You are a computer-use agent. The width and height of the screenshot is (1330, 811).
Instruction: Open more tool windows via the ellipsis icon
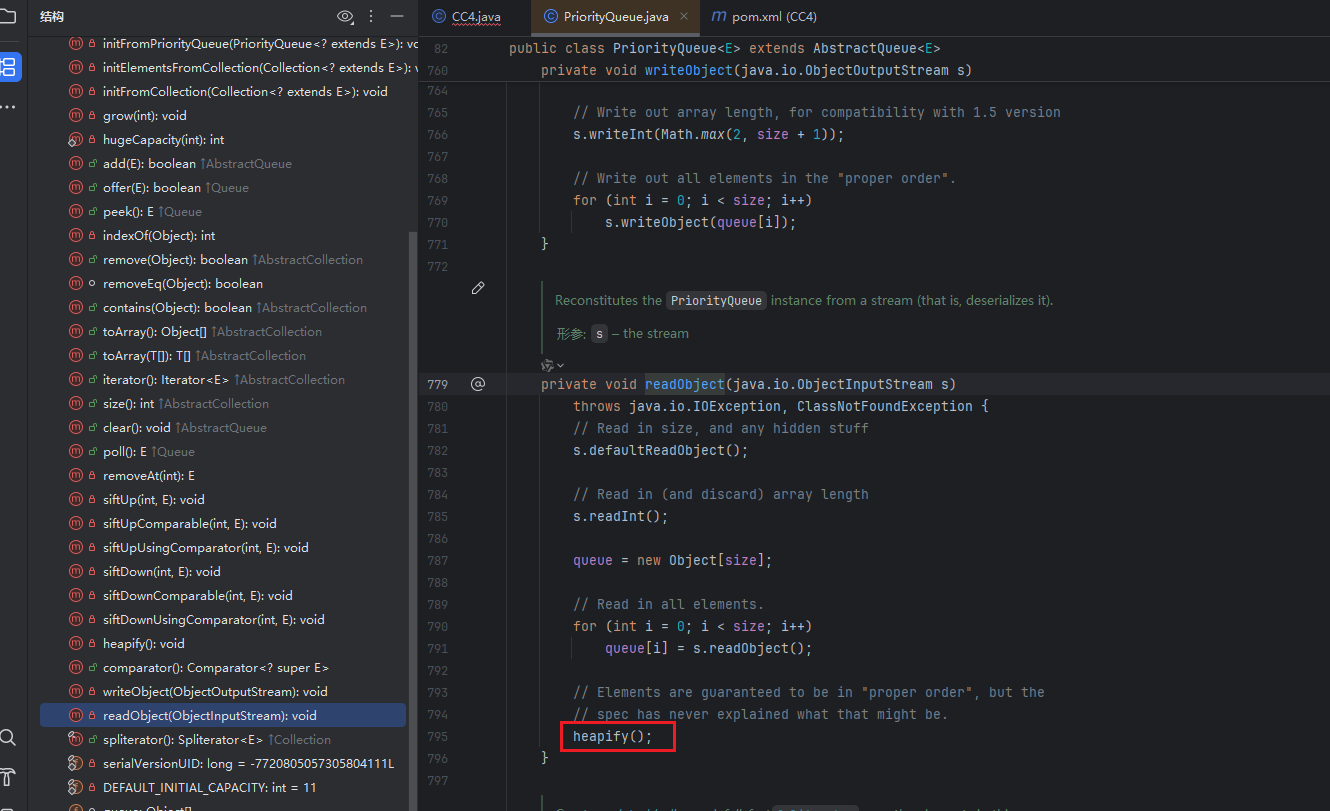pos(8,106)
